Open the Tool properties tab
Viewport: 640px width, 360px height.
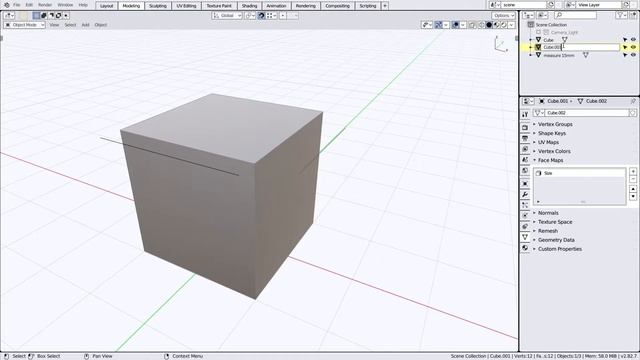[525, 115]
